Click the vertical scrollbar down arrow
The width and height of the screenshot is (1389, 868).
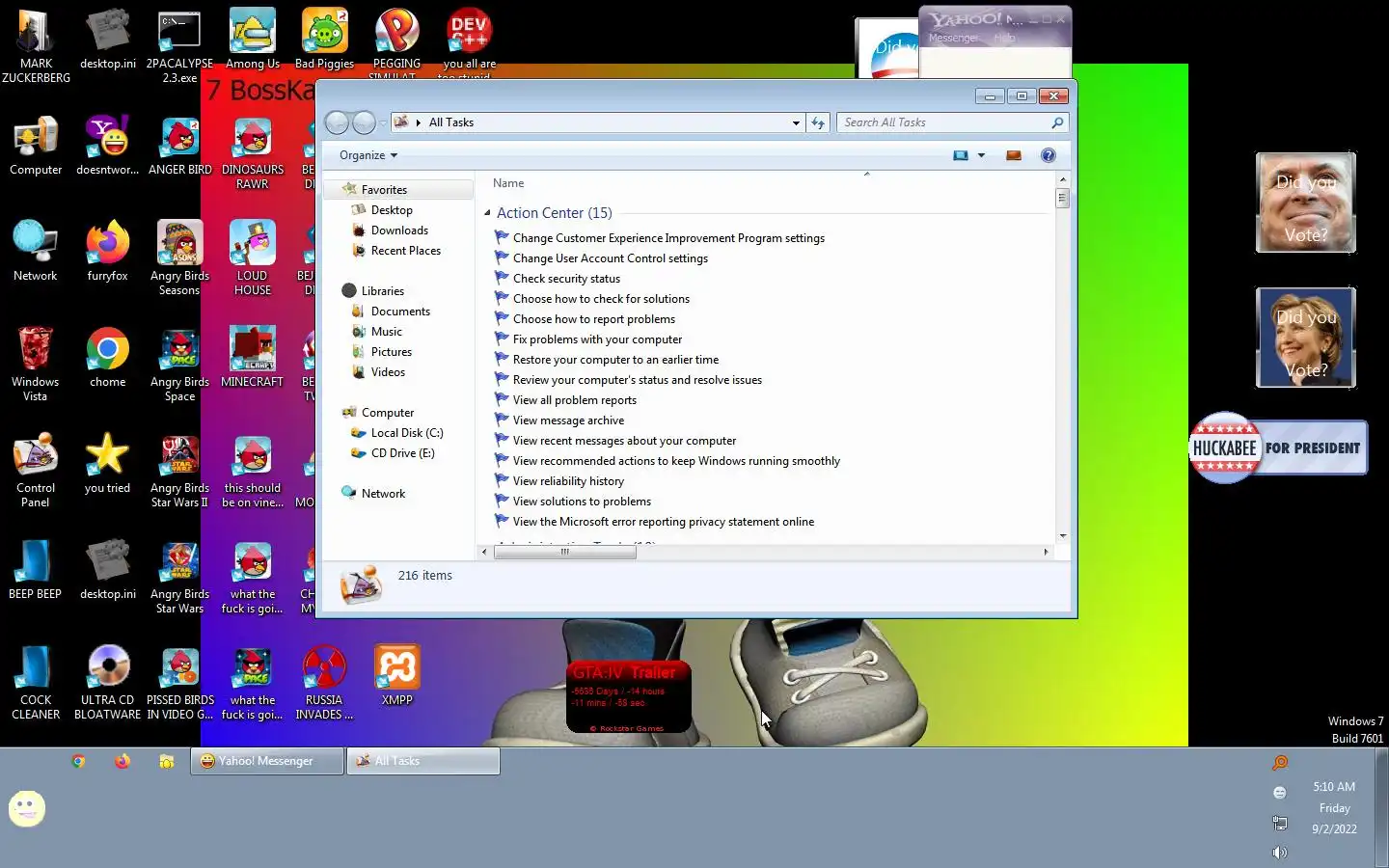point(1063,535)
